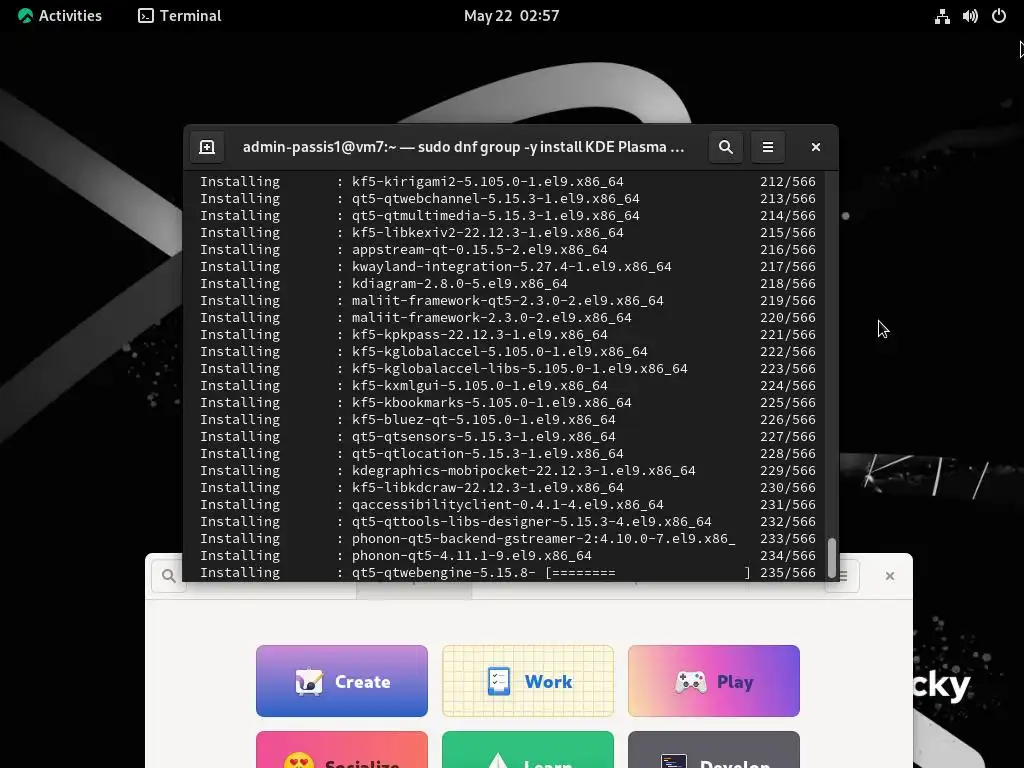Open the Work category in Software window

528,681
